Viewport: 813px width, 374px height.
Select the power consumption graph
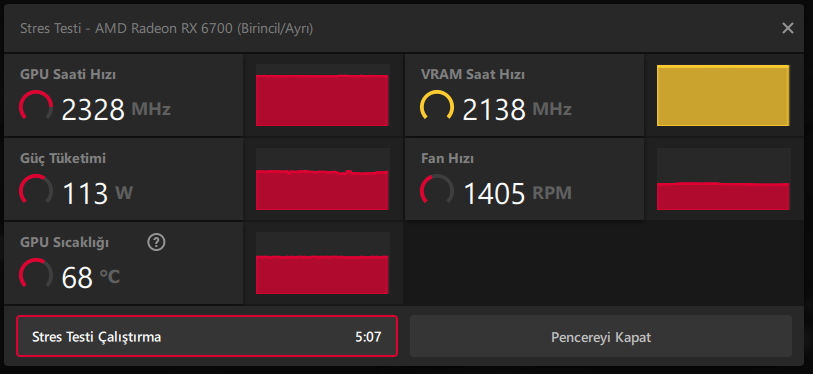point(323,179)
